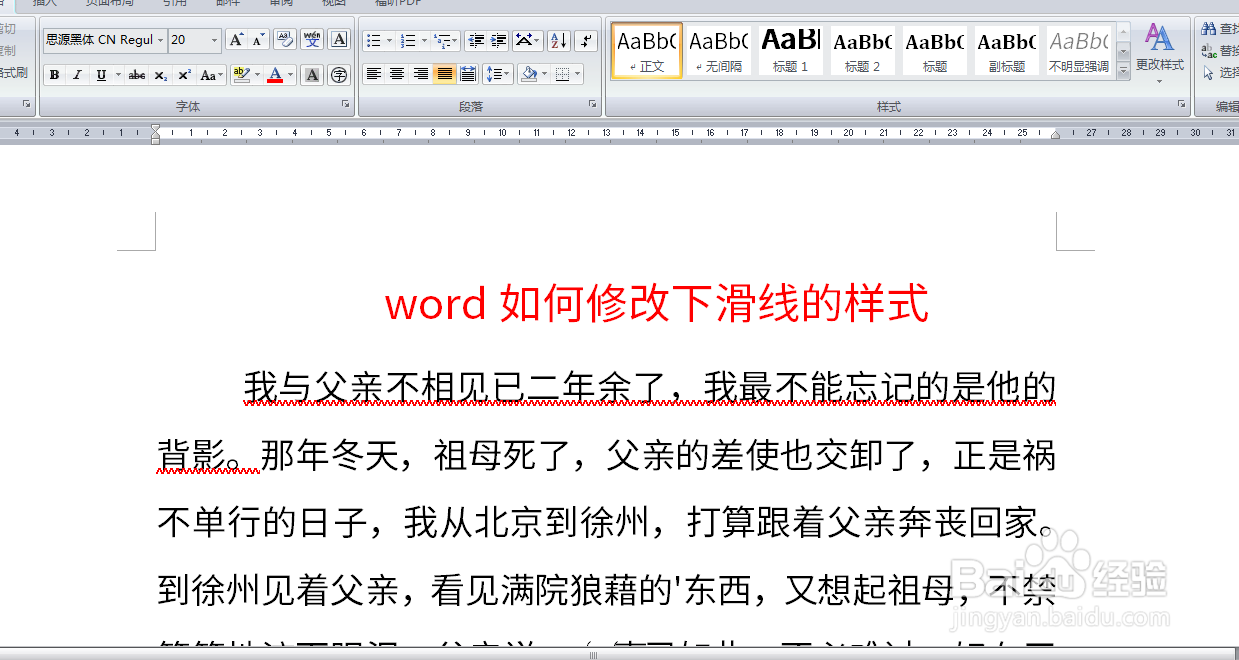Viewport: 1239px width, 660px height.
Task: Expand the borders dropdown arrow
Action: coord(577,74)
